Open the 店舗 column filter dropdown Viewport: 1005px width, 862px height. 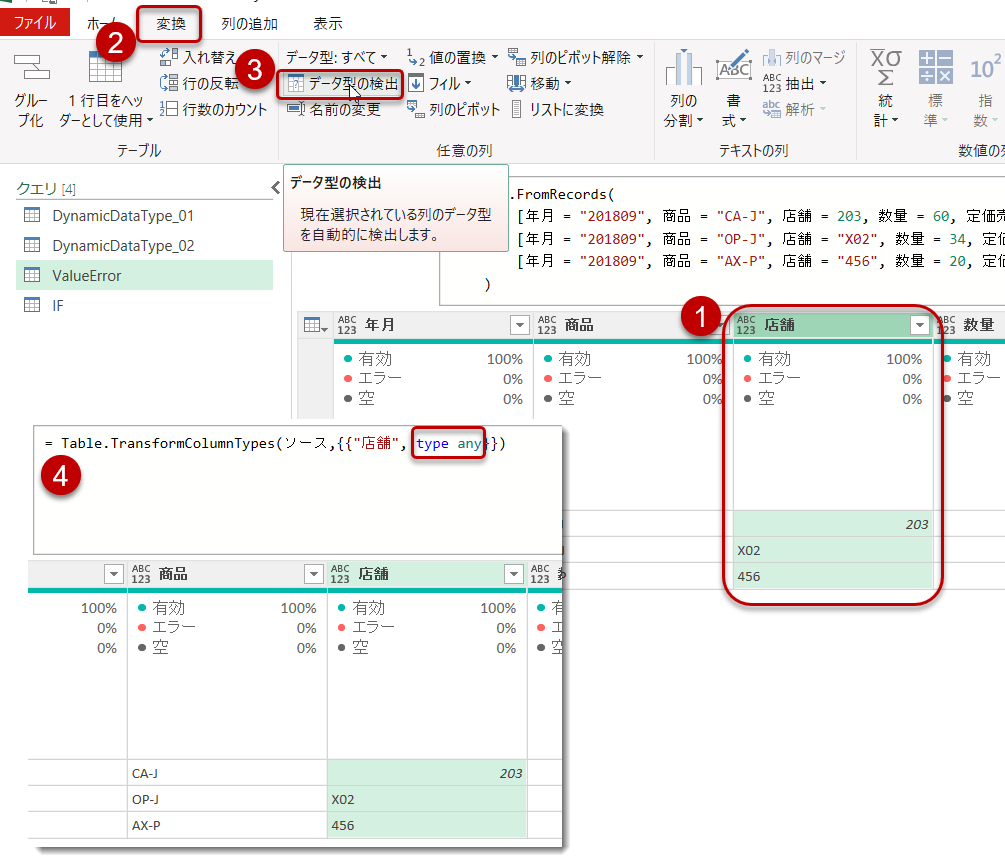pyautogui.click(x=919, y=324)
